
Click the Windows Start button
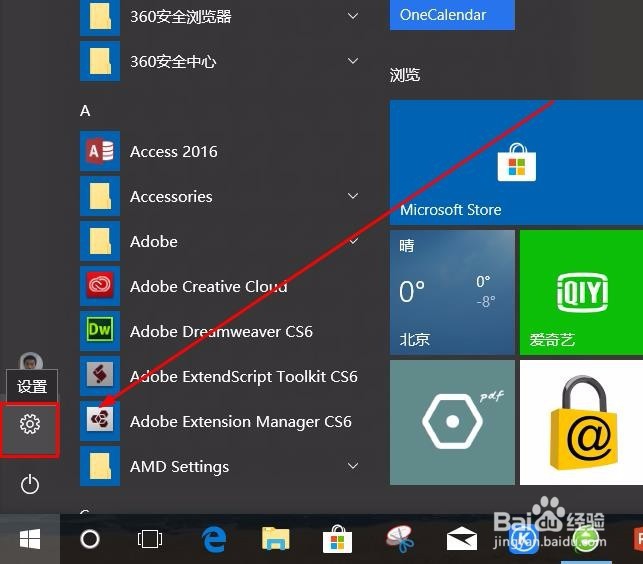30,539
